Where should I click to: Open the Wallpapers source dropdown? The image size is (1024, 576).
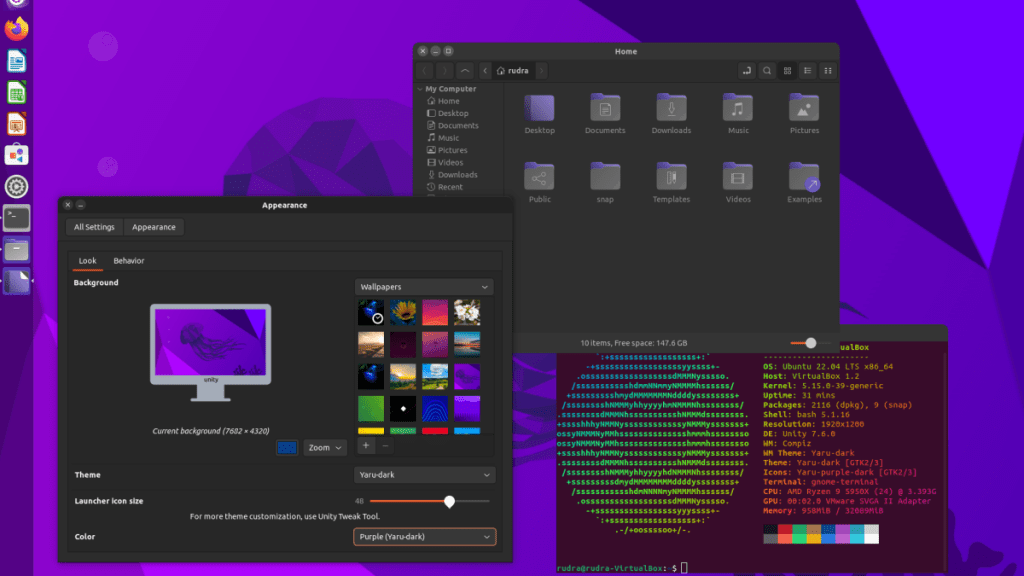(x=424, y=287)
